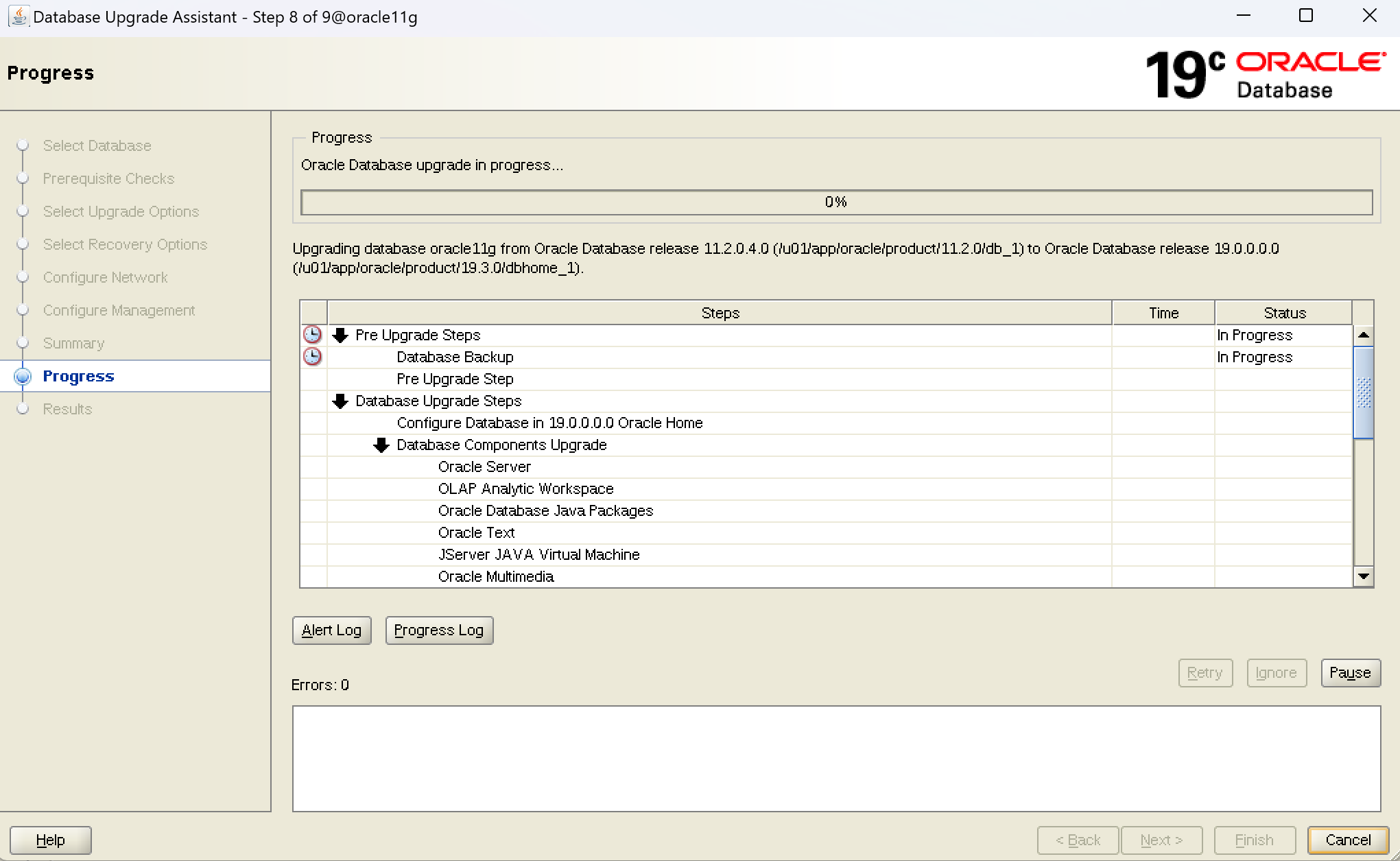The height and width of the screenshot is (861, 1400).
Task: Collapse the Pre Upgrade Steps arrow
Action: click(x=340, y=335)
